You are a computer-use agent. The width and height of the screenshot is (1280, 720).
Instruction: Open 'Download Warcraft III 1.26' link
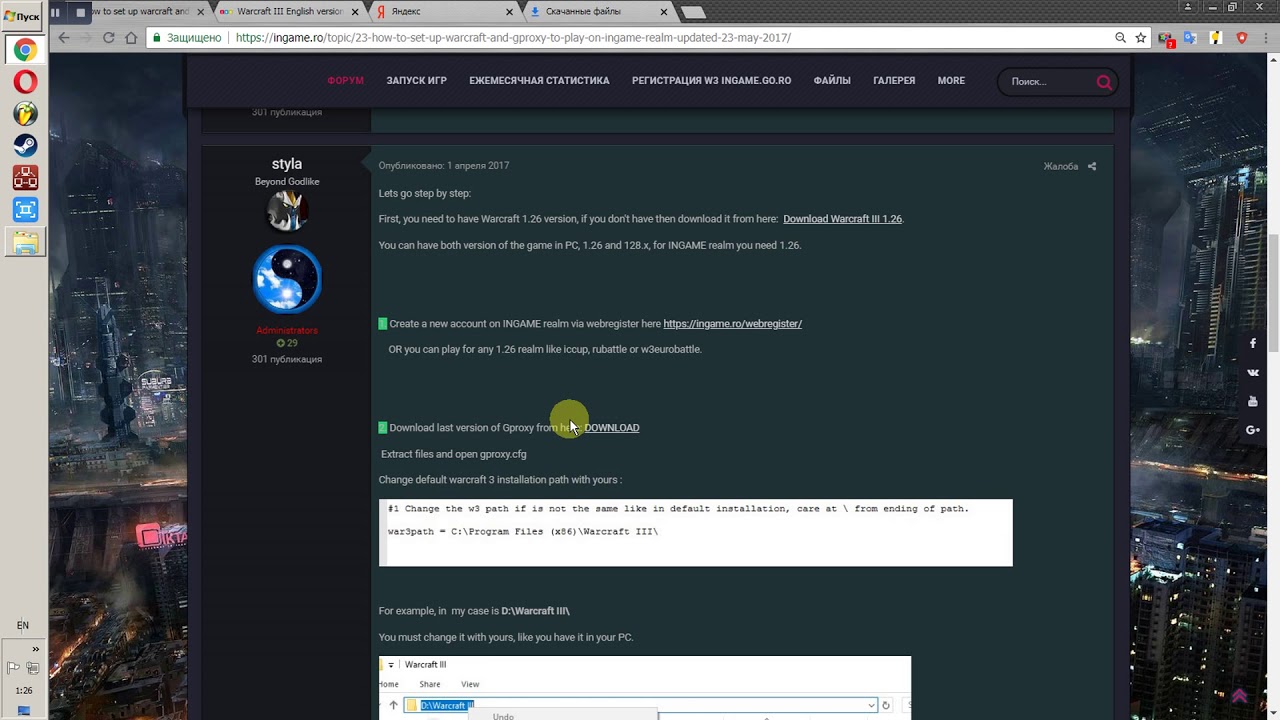[842, 219]
